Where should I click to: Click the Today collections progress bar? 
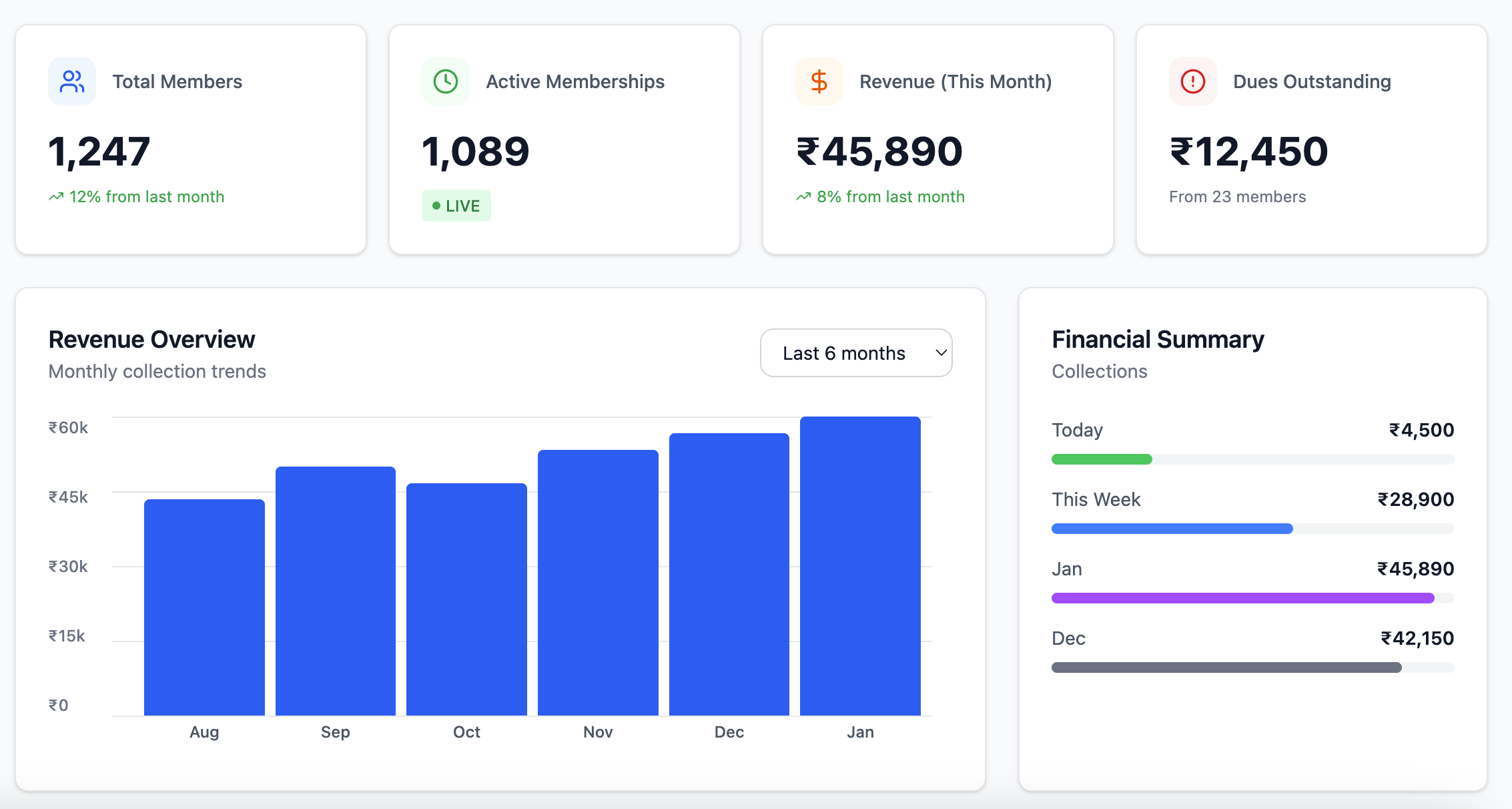tap(1252, 459)
